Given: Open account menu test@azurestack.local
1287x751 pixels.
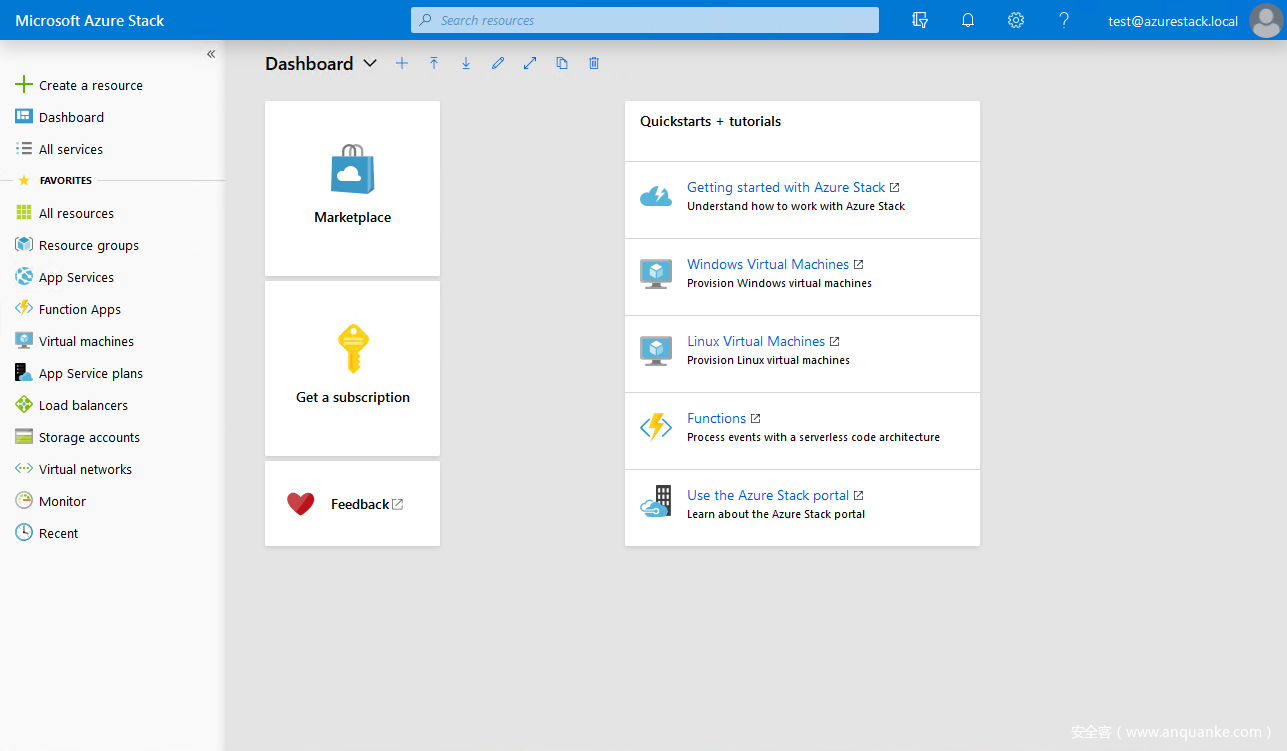Looking at the screenshot, I should (x=1173, y=21).
